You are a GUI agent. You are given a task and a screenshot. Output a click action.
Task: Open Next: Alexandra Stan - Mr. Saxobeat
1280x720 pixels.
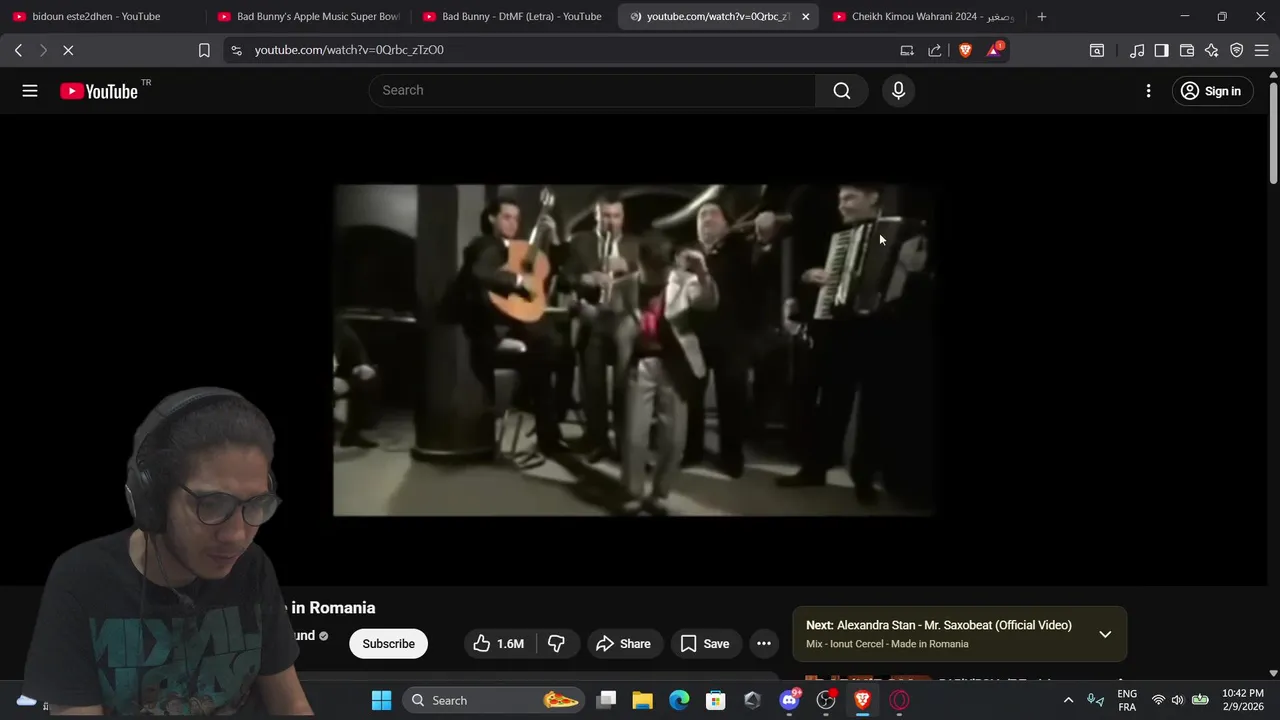pos(939,626)
